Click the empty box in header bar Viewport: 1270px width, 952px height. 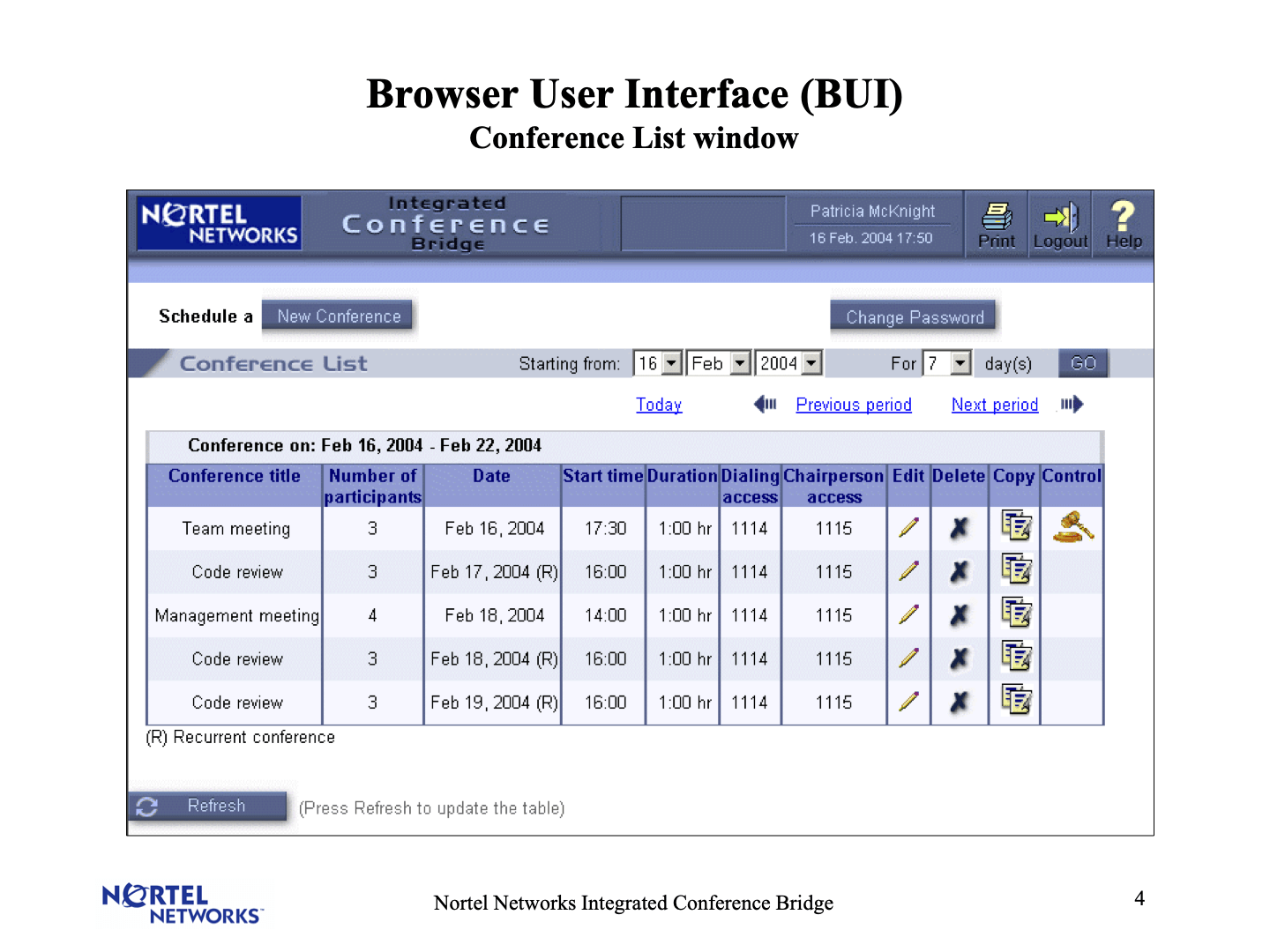[x=703, y=224]
